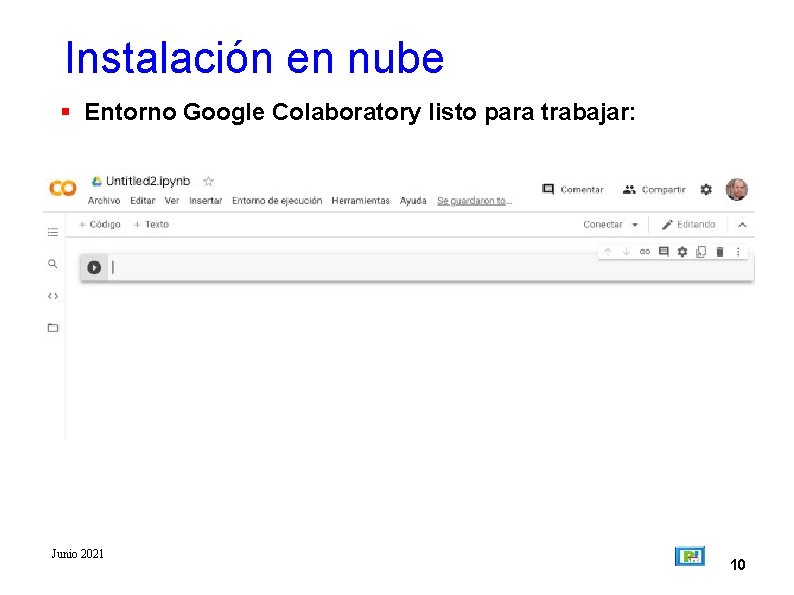The image size is (794, 595).
Task: Click the Colab CO logo
Action: (x=62, y=188)
